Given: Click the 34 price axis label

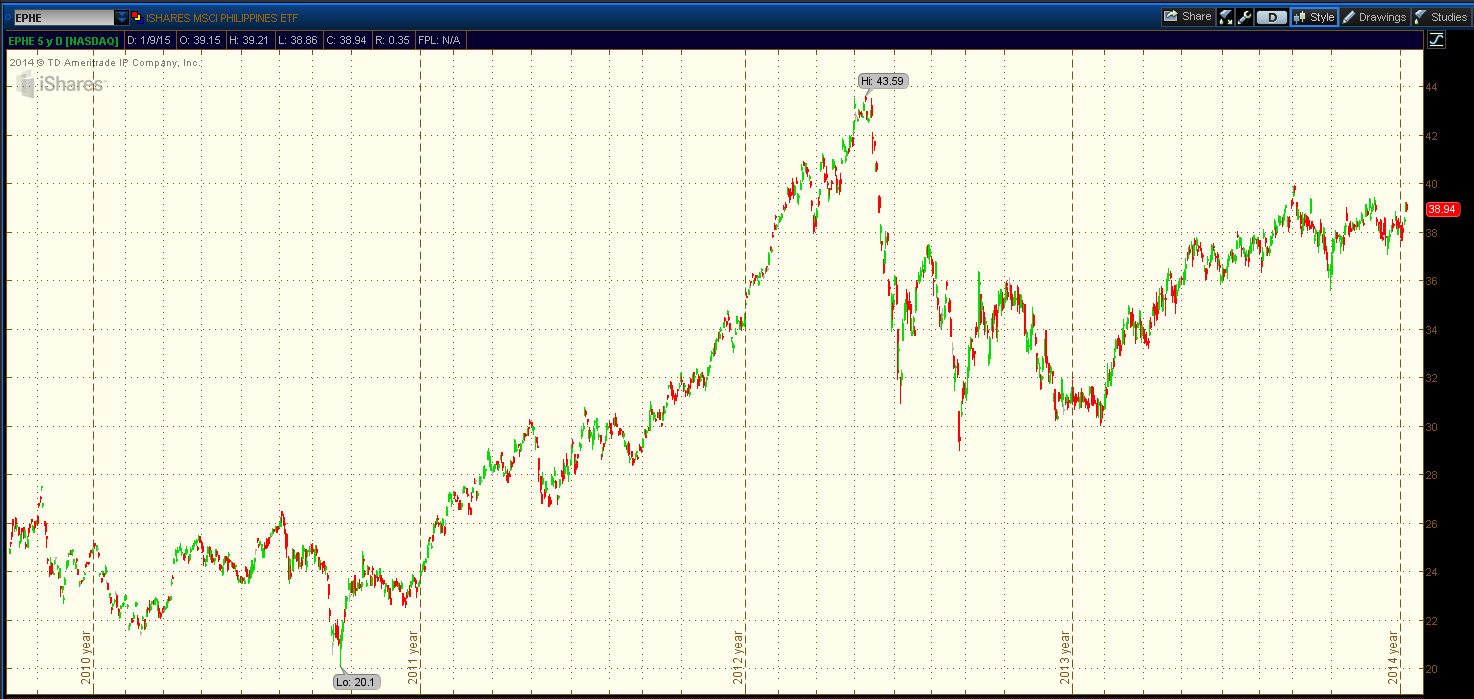Looking at the screenshot, I should point(1432,330).
